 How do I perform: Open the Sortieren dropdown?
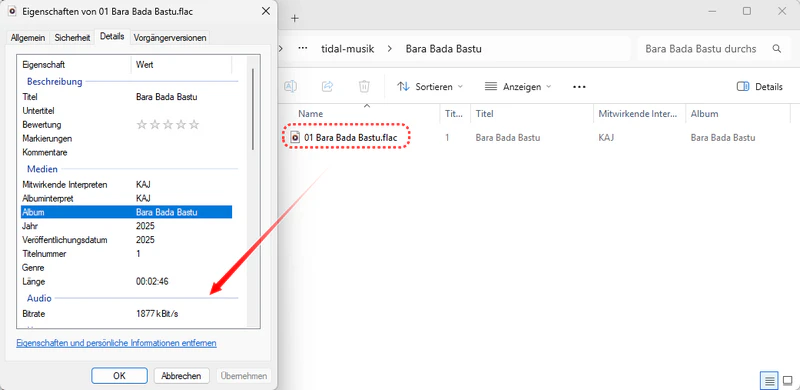coord(430,87)
